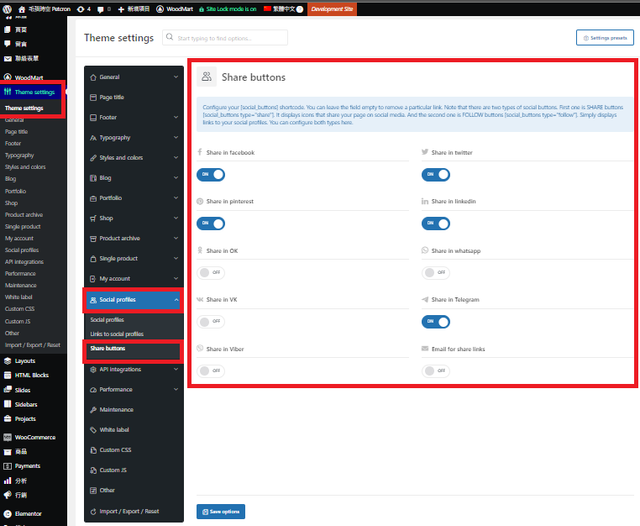Expand the Portfolio section chevron
Viewport: 640px width, 526px height.
tap(176, 198)
